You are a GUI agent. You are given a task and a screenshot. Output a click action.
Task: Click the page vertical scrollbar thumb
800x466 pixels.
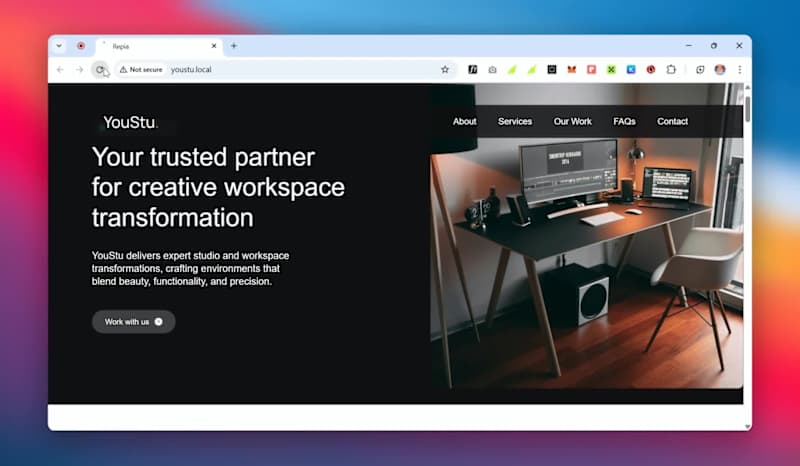747,109
